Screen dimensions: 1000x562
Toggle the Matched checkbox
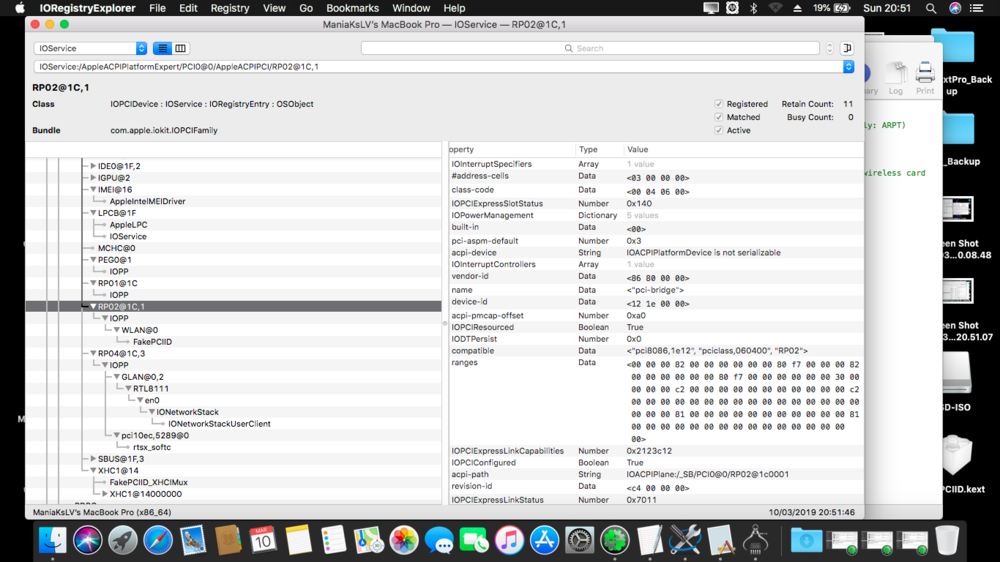(x=719, y=117)
